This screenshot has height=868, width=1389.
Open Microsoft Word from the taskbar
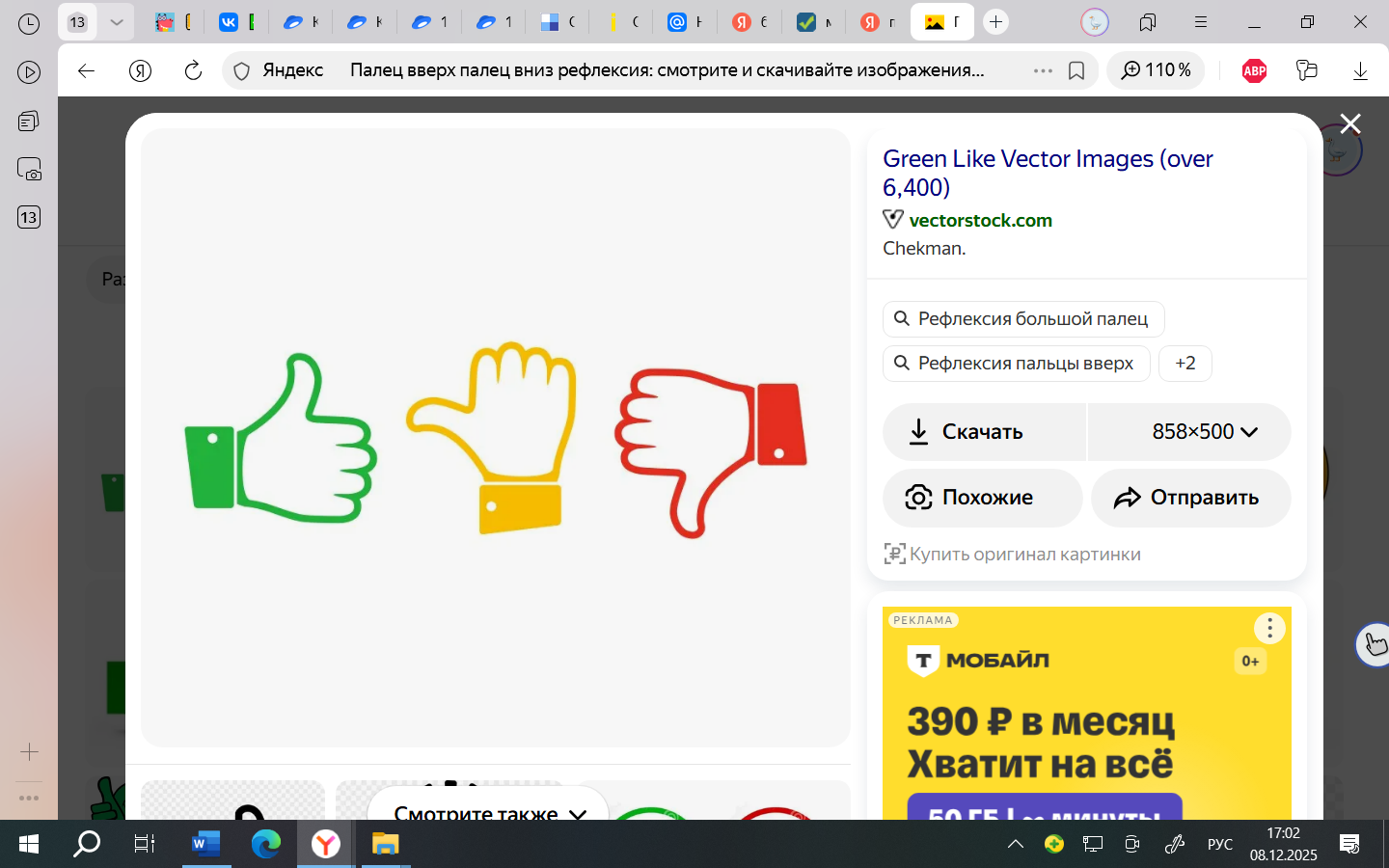click(204, 845)
